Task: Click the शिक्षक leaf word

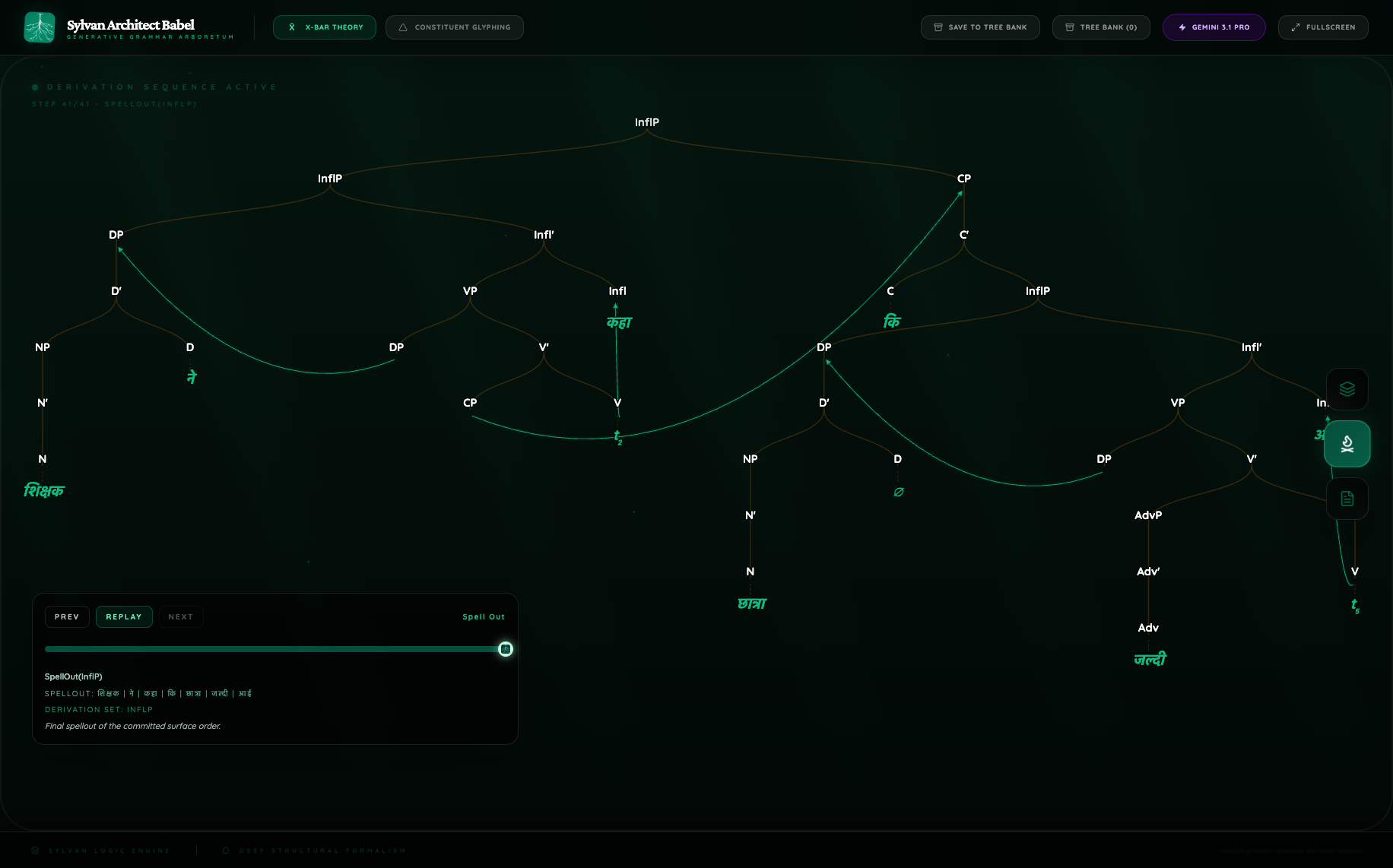Action: pos(44,491)
